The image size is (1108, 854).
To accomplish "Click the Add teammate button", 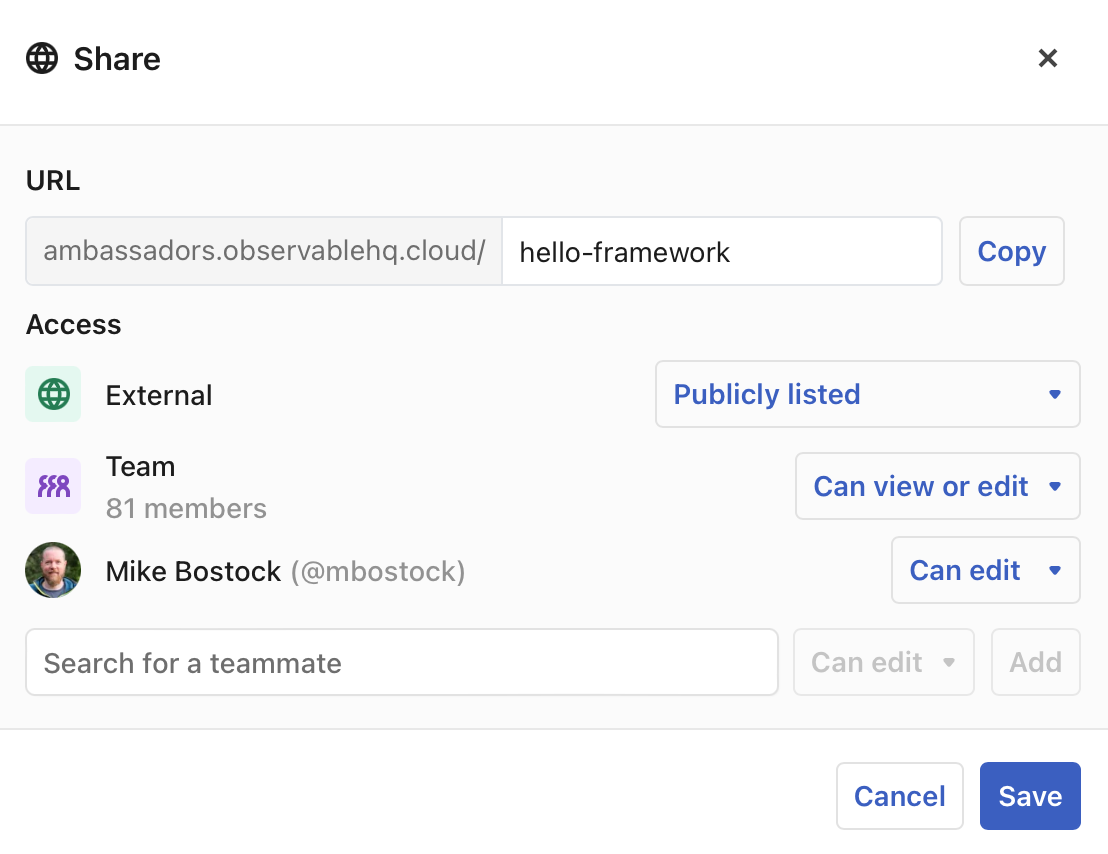I will click(1035, 662).
